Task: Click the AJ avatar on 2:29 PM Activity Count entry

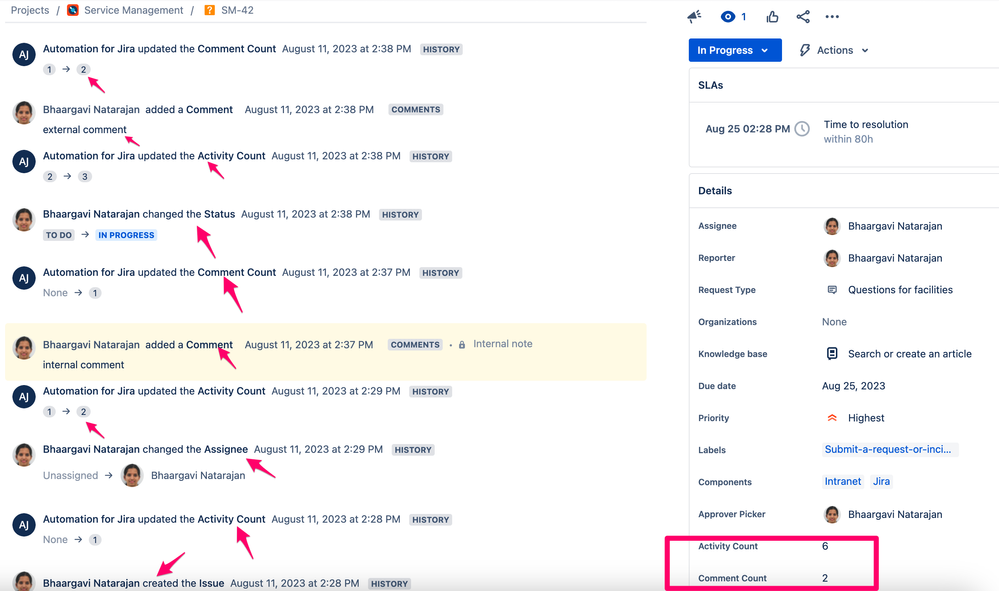Action: click(x=24, y=397)
